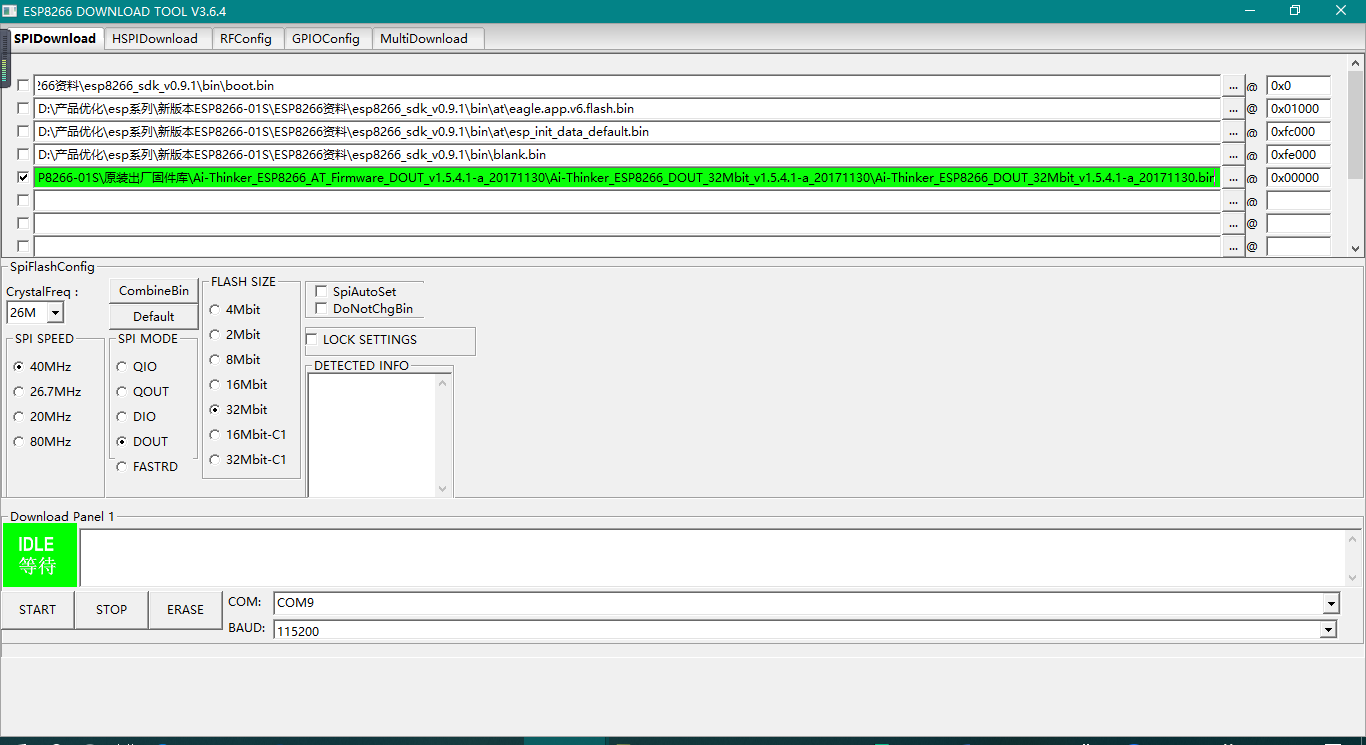1366x745 pixels.
Task: Click the file list scrollbar up arrow
Action: coord(1355,64)
